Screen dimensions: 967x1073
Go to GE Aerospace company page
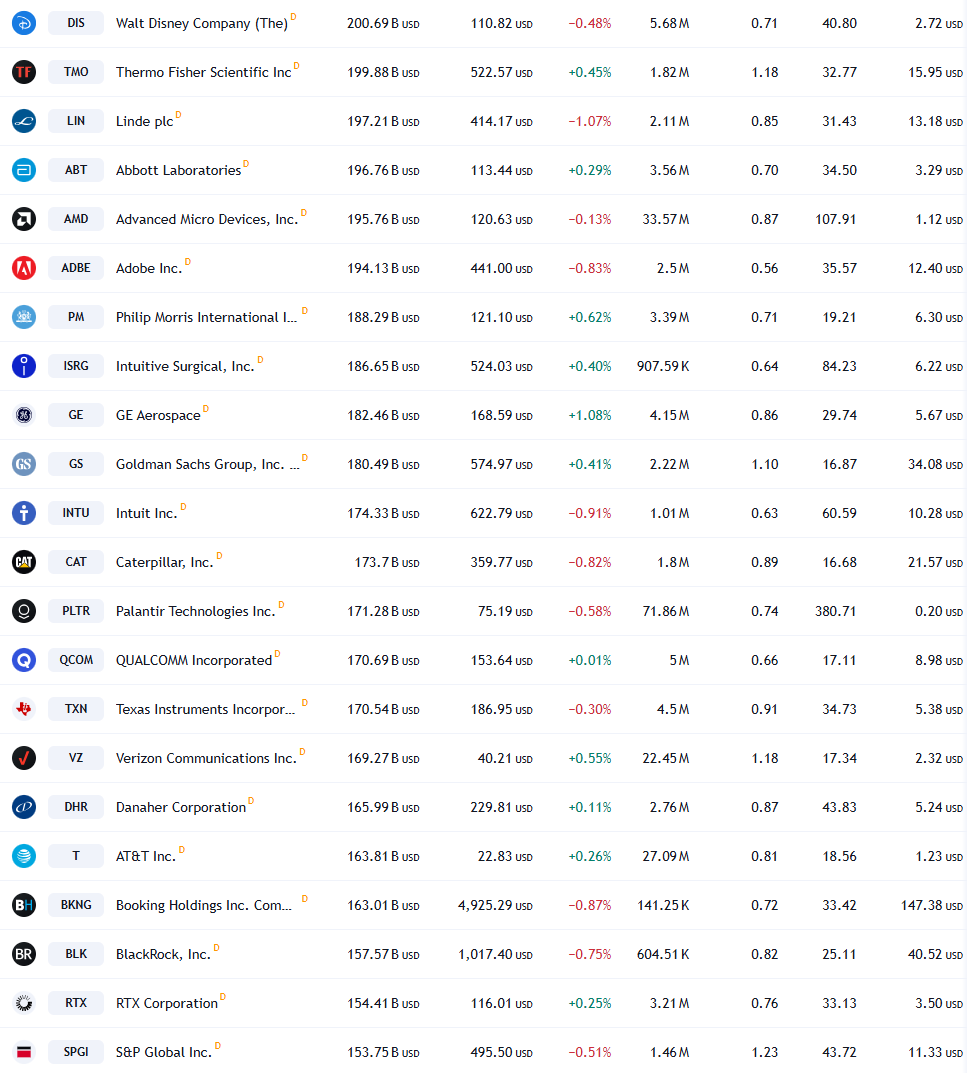(158, 415)
